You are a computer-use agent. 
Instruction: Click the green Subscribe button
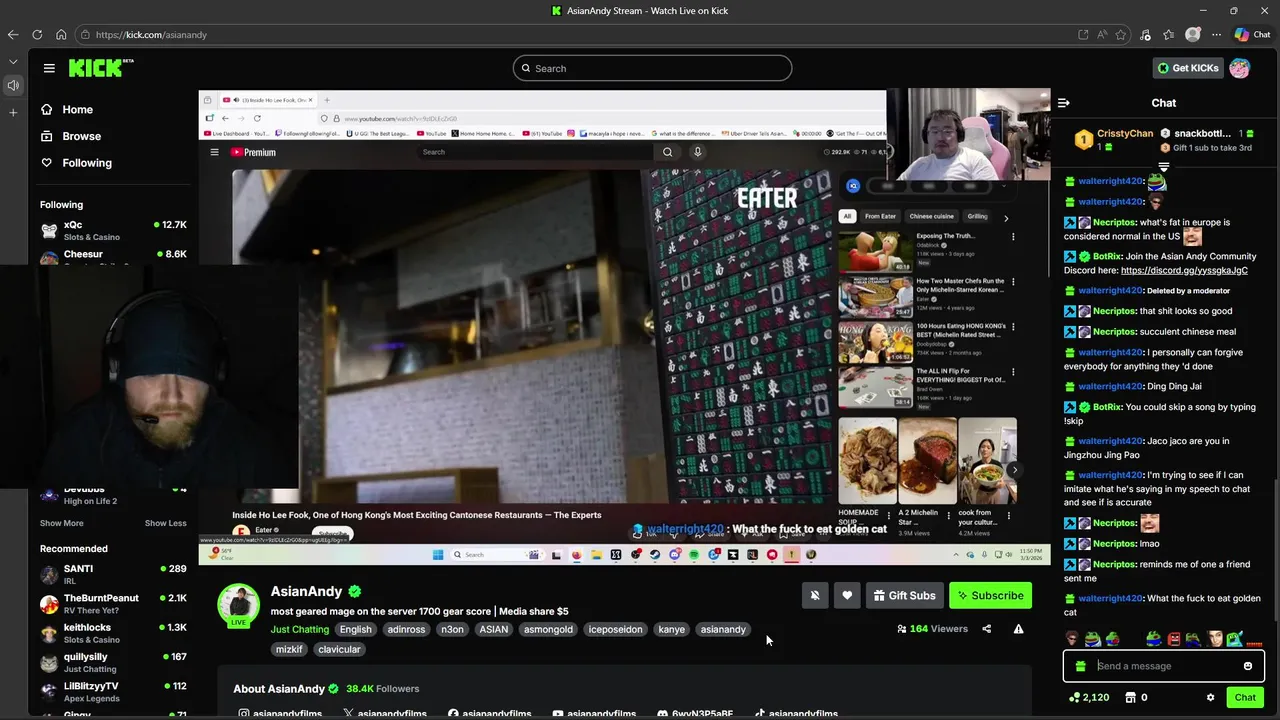[990, 596]
